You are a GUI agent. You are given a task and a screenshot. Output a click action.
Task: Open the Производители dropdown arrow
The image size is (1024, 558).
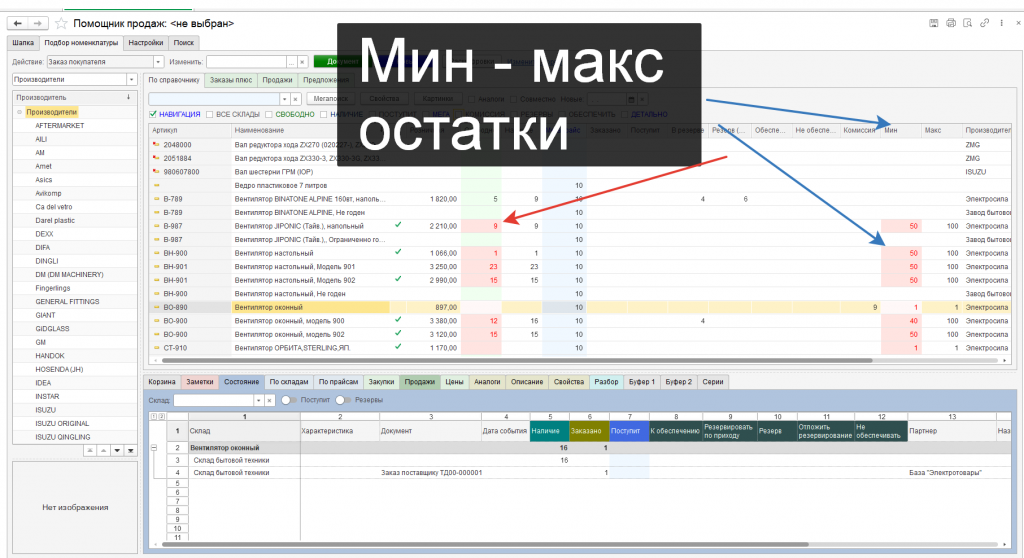pos(131,79)
